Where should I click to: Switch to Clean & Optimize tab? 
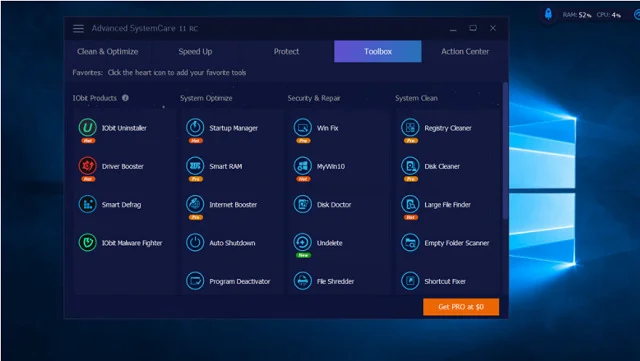click(108, 51)
